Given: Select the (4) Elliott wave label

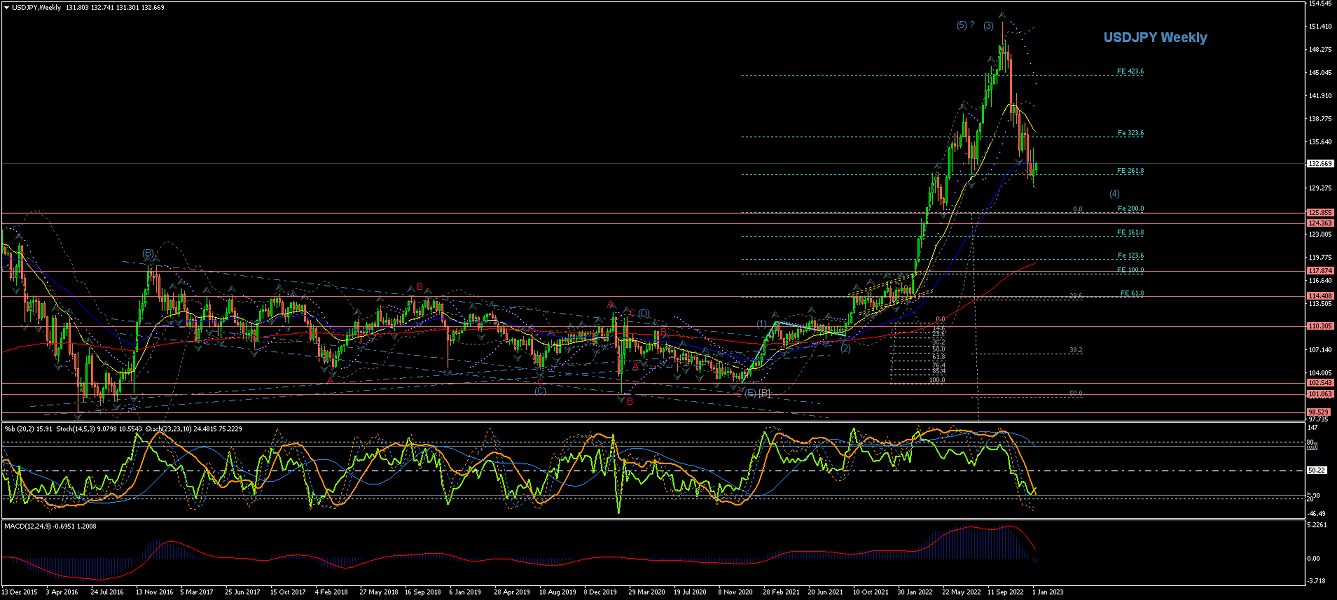Looking at the screenshot, I should (x=1114, y=193).
